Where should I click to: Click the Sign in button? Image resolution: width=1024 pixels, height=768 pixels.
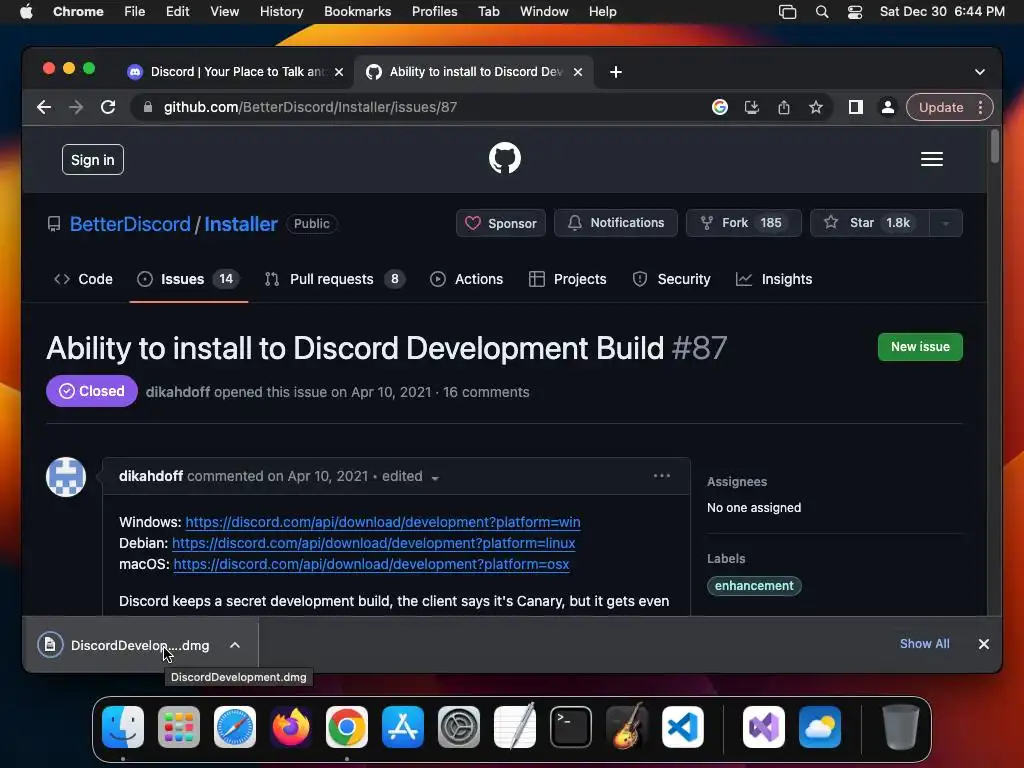pyautogui.click(x=93, y=159)
